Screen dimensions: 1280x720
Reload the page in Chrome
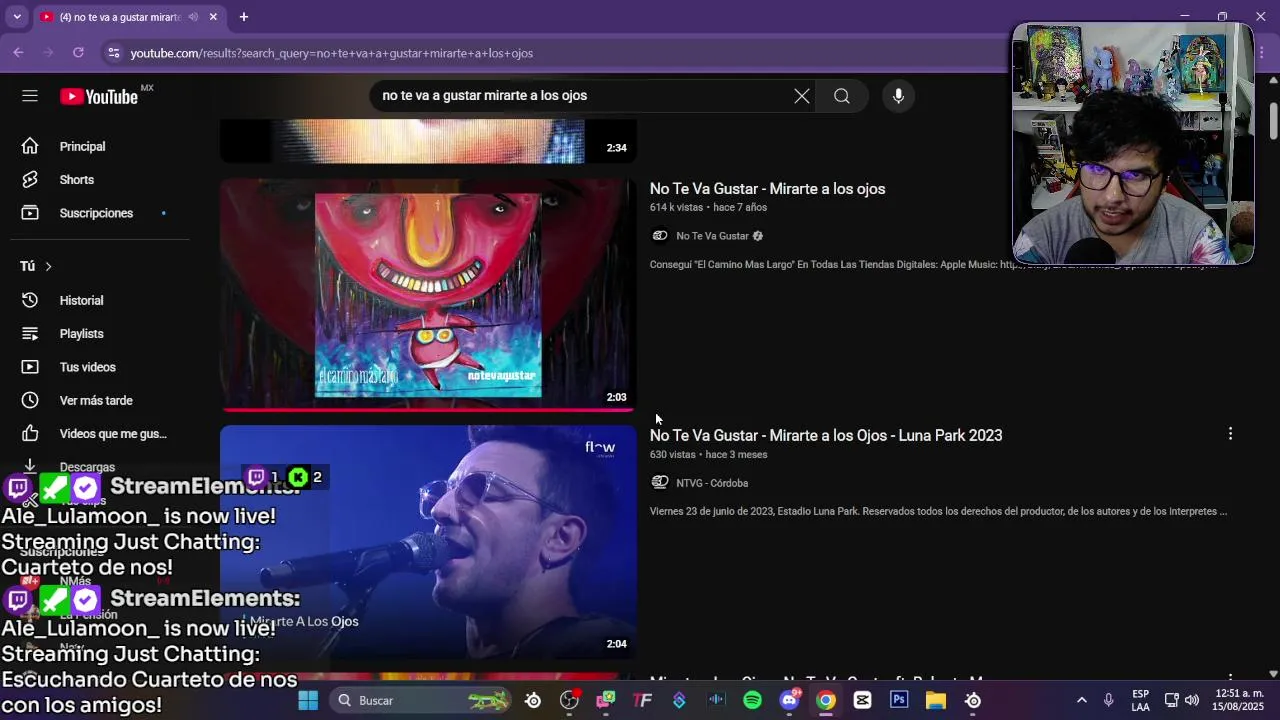point(78,53)
